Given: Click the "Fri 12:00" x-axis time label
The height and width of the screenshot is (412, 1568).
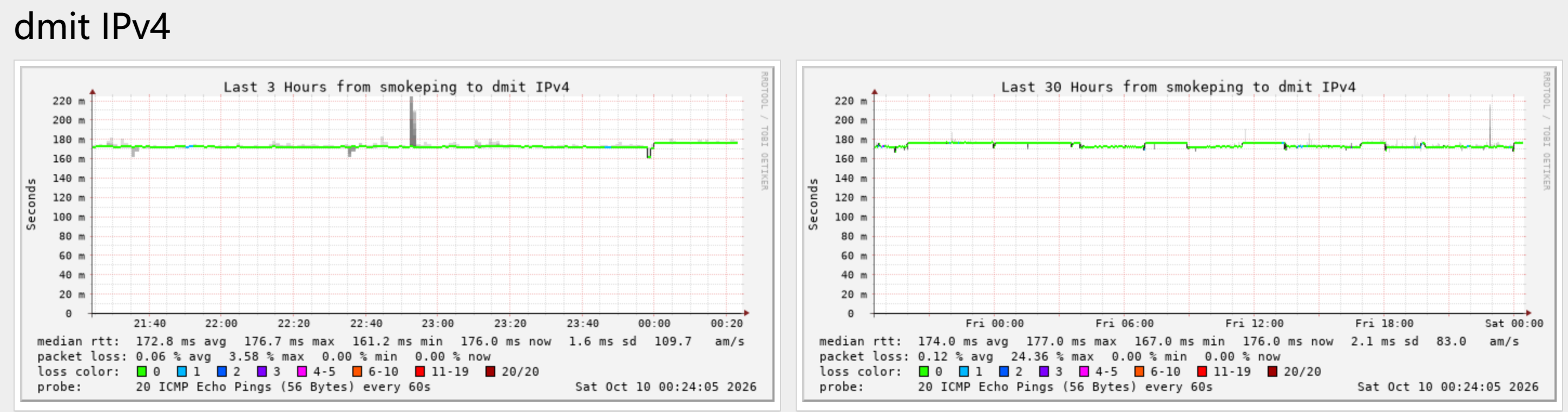Looking at the screenshot, I should [x=1254, y=324].
